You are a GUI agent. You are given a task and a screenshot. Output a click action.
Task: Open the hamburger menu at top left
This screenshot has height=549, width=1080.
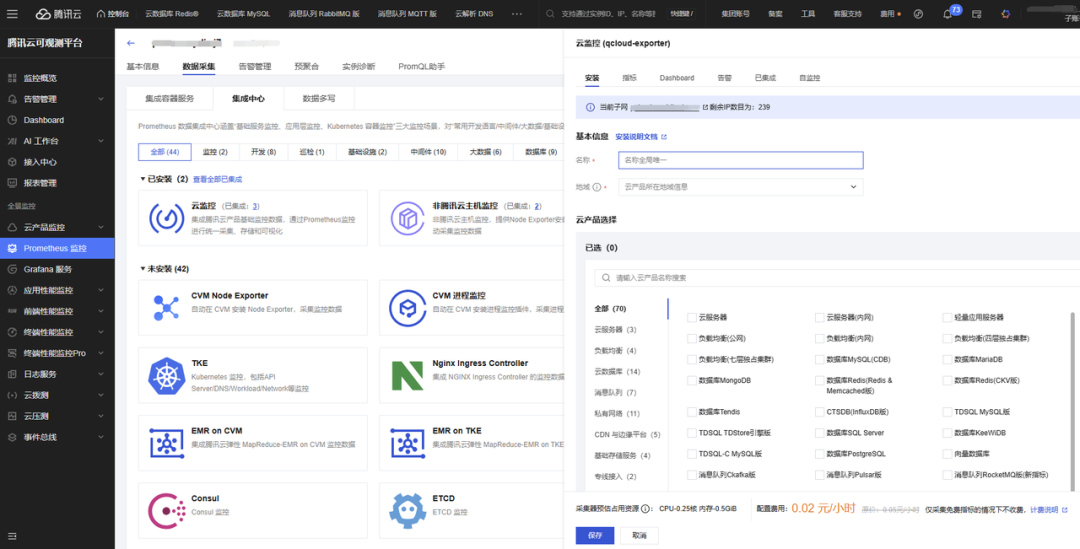(x=12, y=14)
